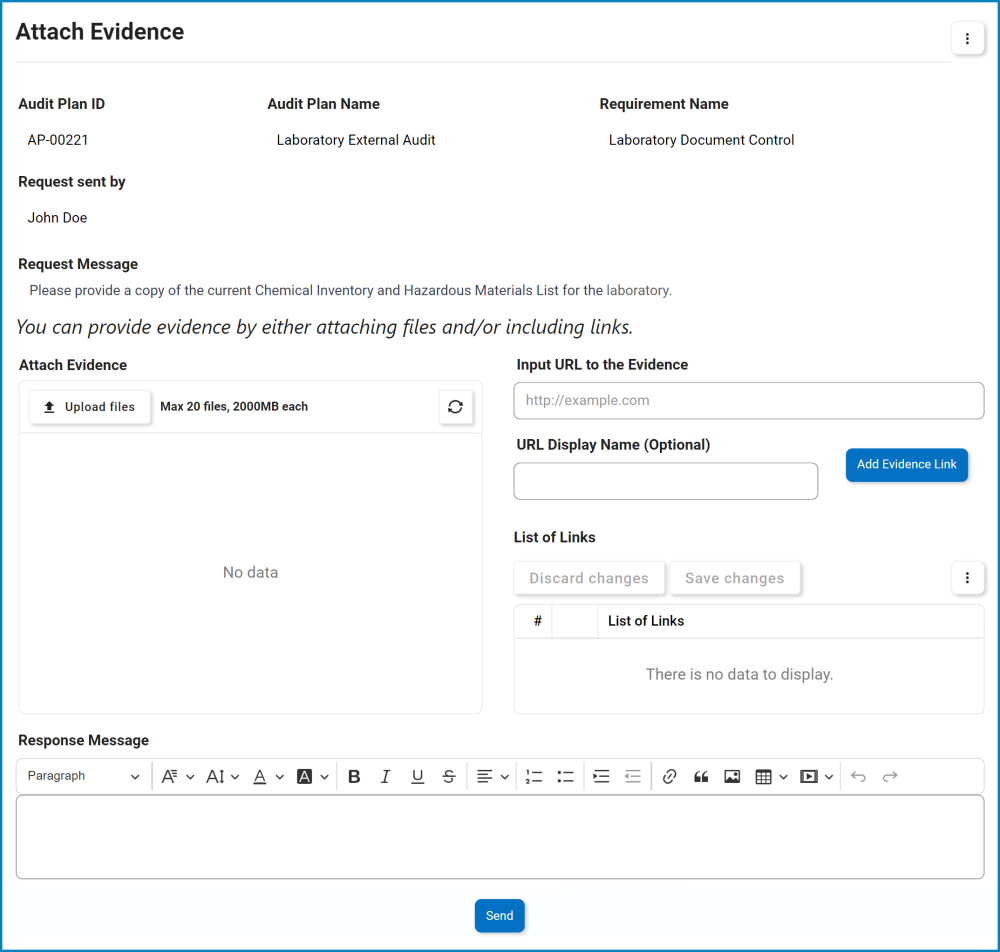Open the insert table dropdown
Screen dimensions: 1000x952
[x=772, y=777]
